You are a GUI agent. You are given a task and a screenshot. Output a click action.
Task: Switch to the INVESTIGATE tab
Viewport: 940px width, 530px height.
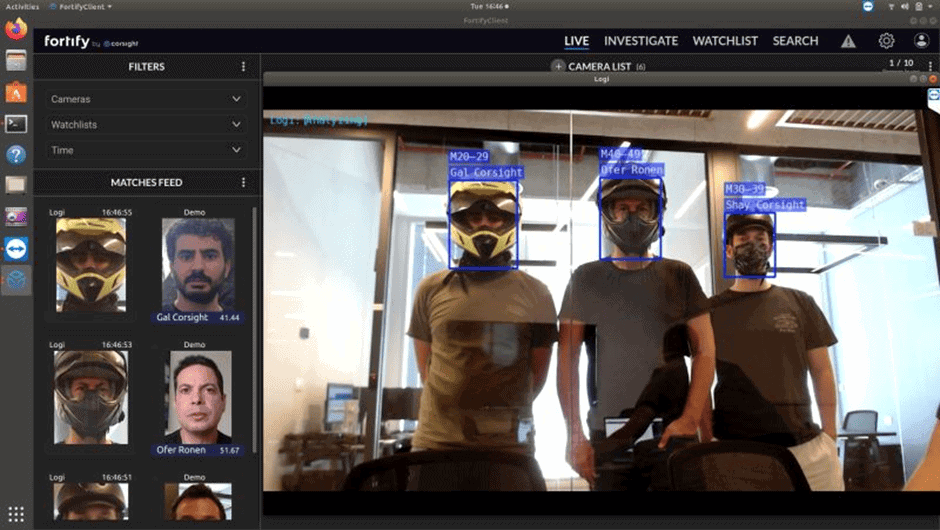[641, 41]
